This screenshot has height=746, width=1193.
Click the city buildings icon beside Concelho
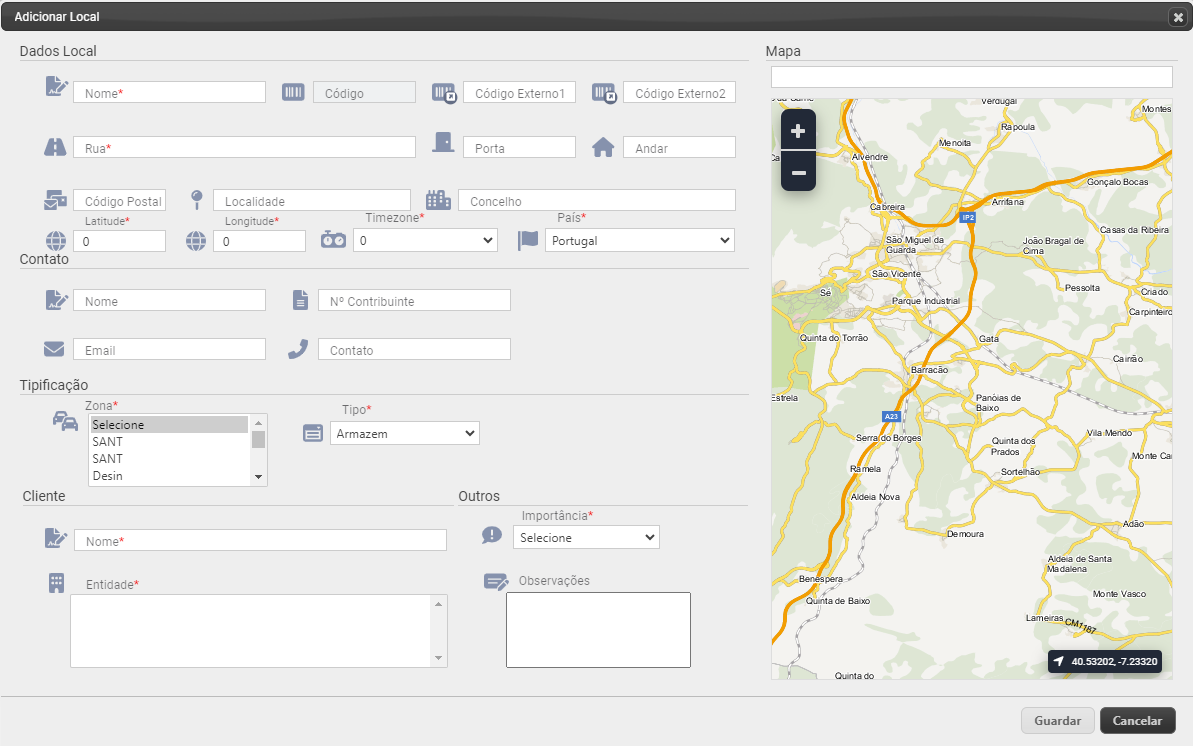(x=438, y=199)
